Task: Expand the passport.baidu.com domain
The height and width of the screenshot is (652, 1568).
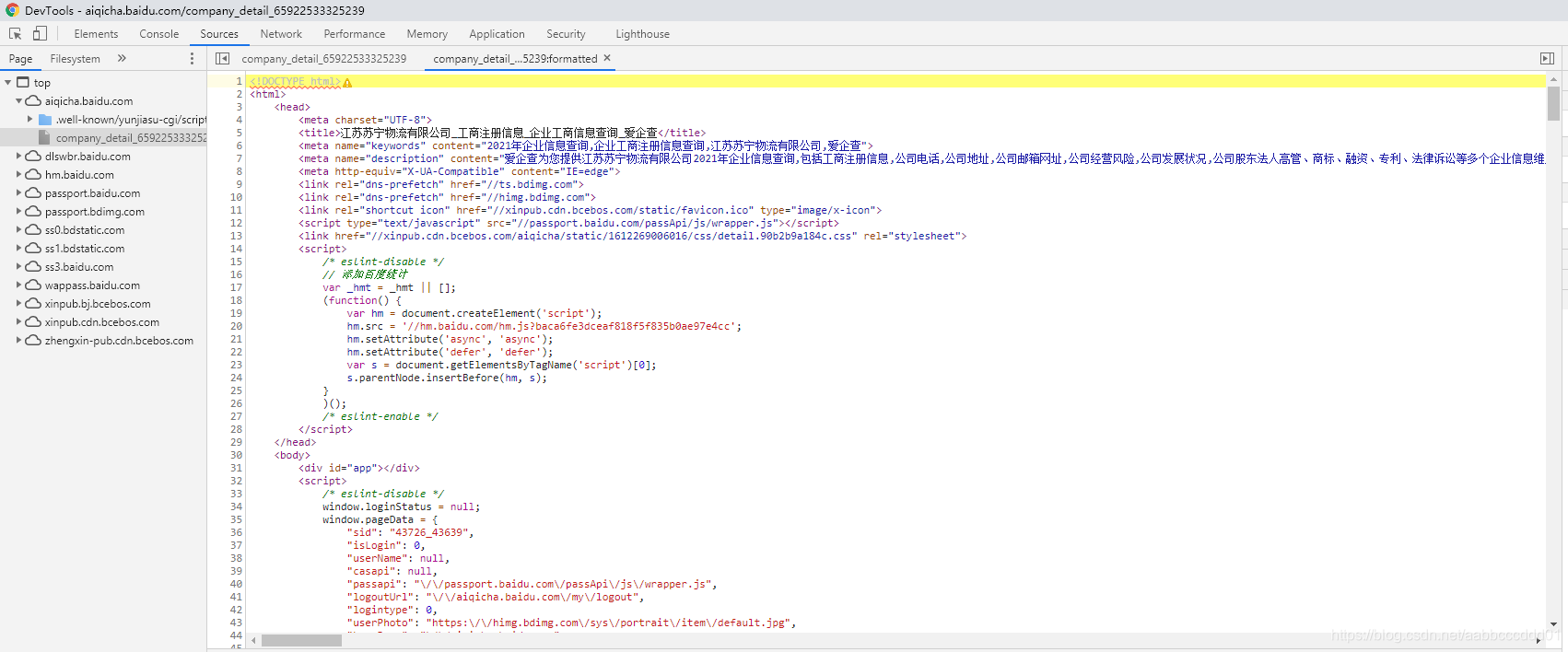Action: coord(18,192)
